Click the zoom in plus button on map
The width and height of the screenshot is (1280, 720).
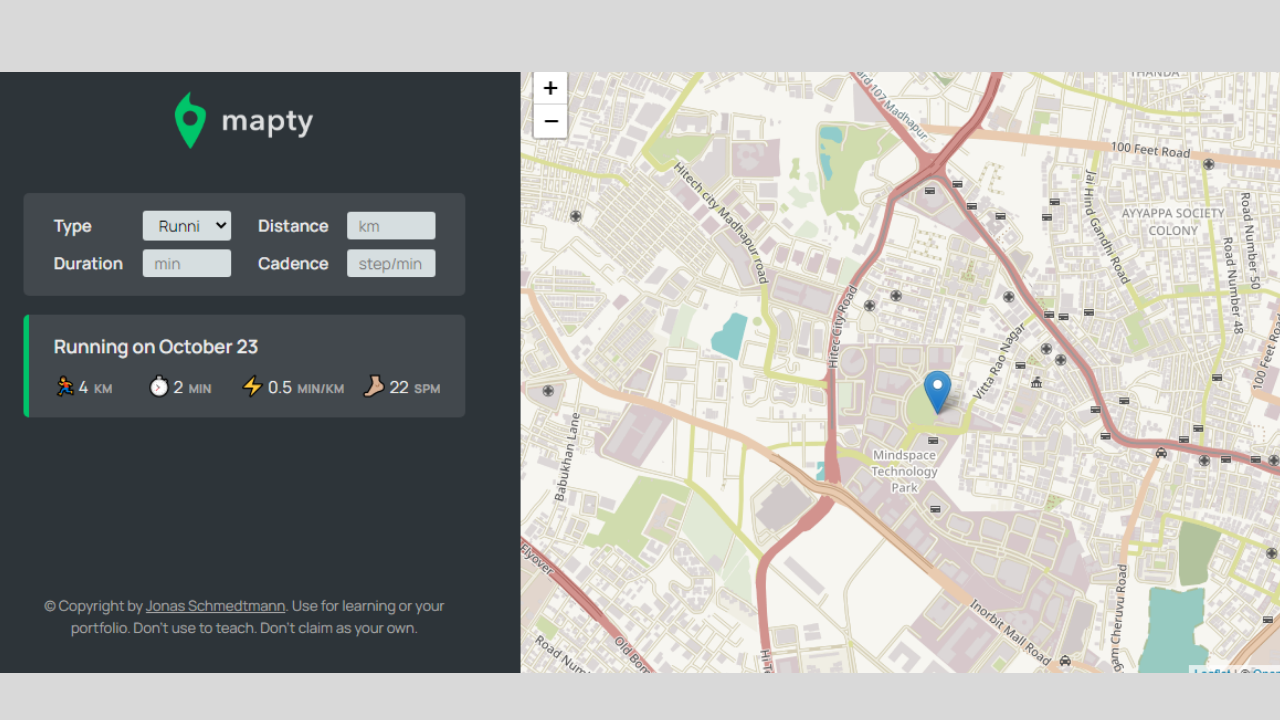[x=550, y=88]
